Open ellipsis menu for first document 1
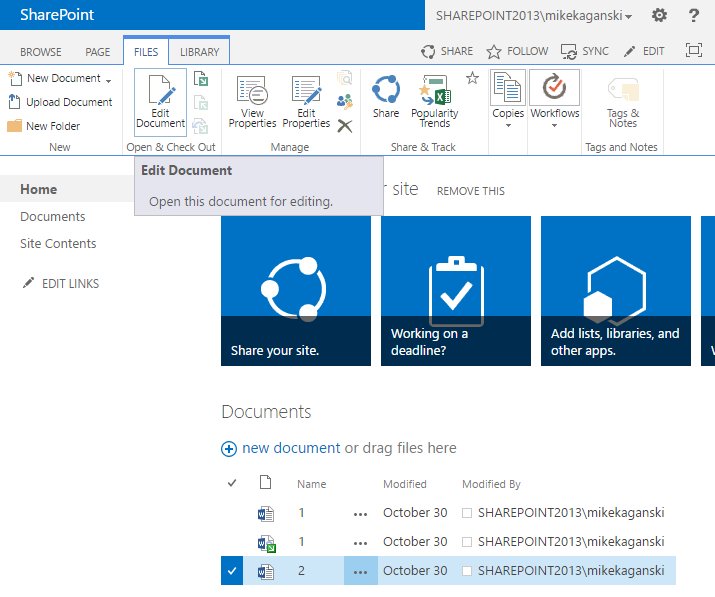The width and height of the screenshot is (715, 597). pyautogui.click(x=360, y=514)
